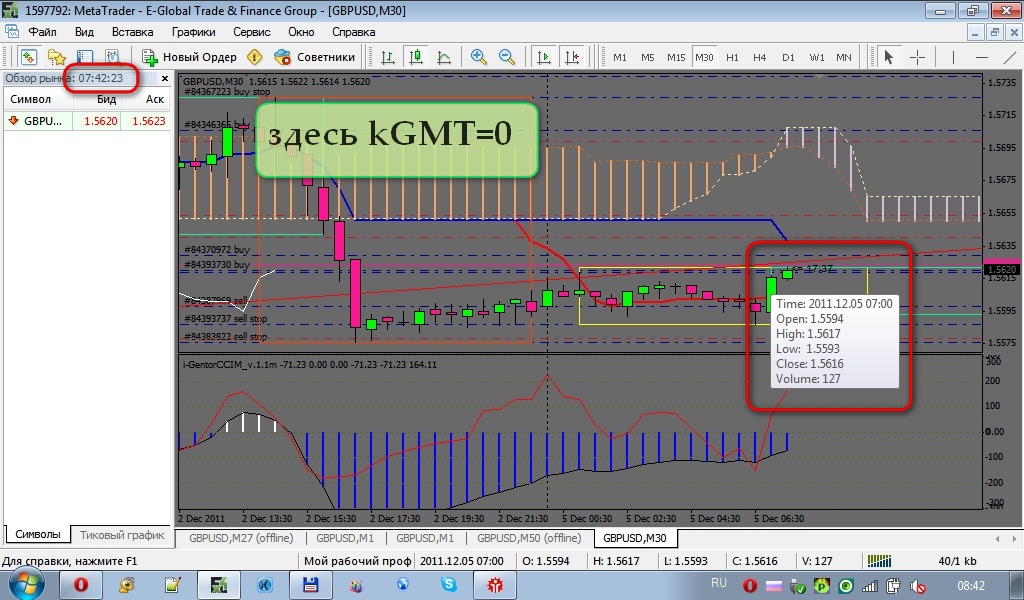
Task: Toggle the Navigator panel icon
Action: coord(85,57)
